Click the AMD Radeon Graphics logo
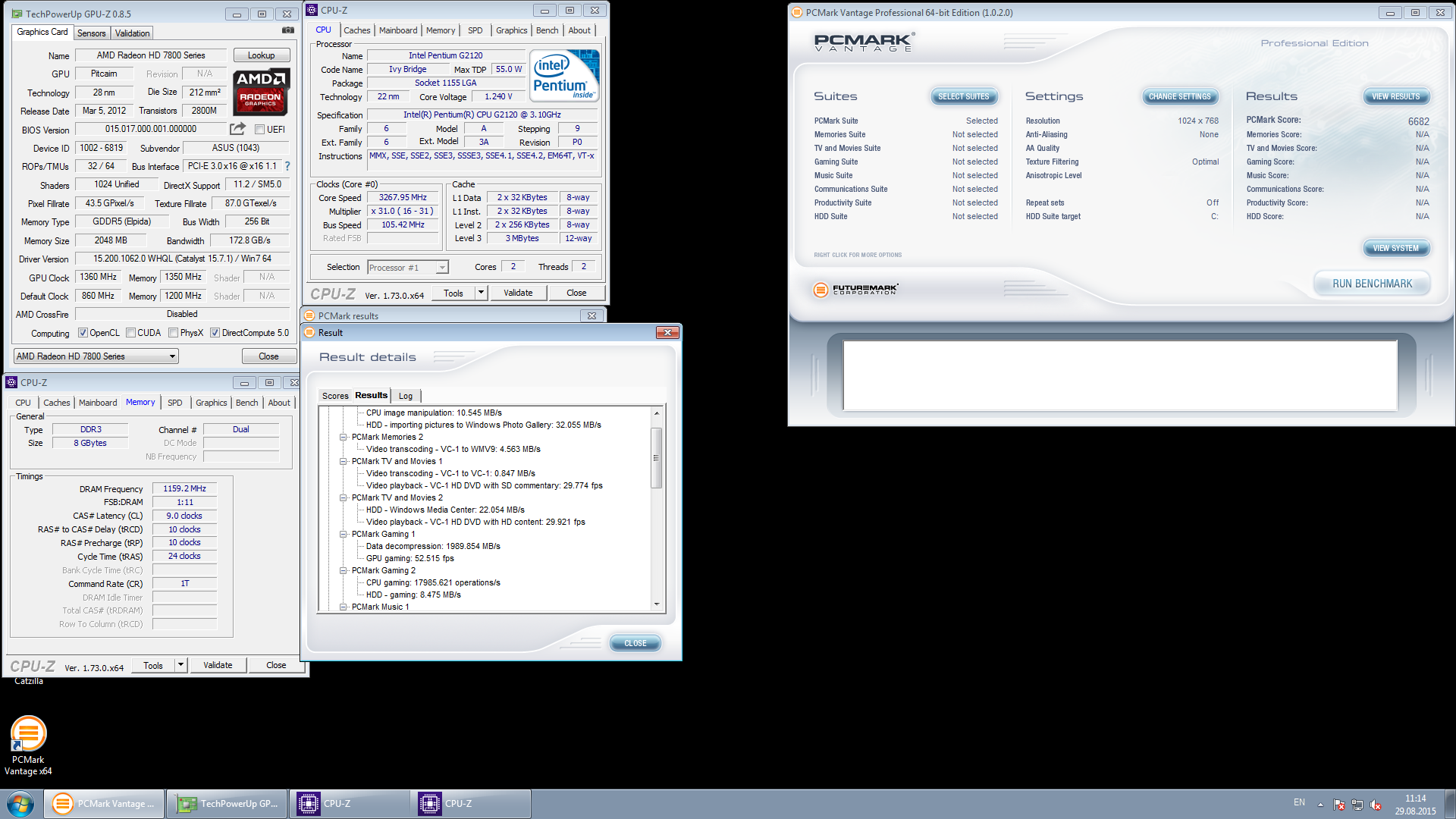The image size is (1456, 819). [x=261, y=91]
